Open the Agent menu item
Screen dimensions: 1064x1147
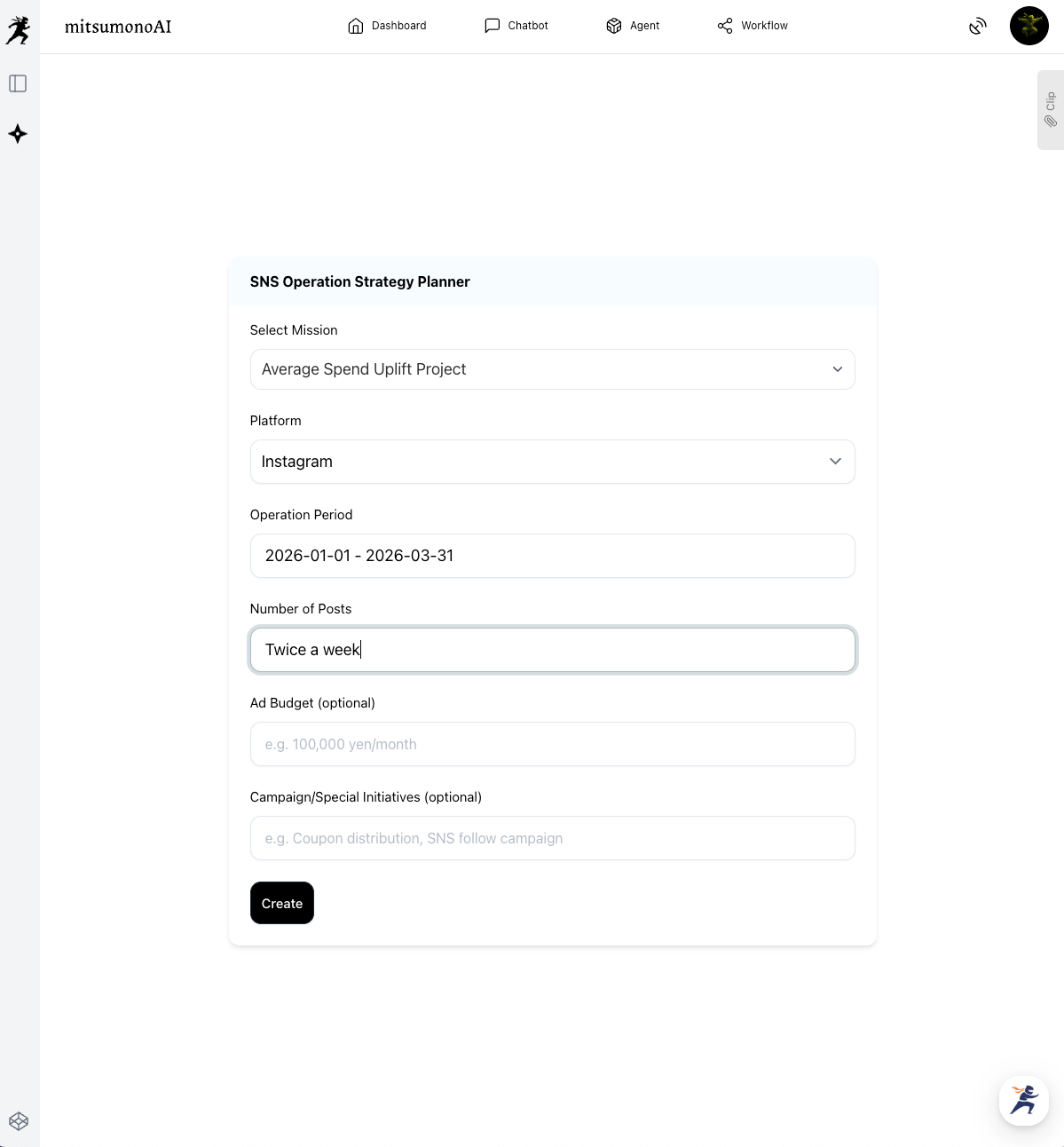[633, 26]
